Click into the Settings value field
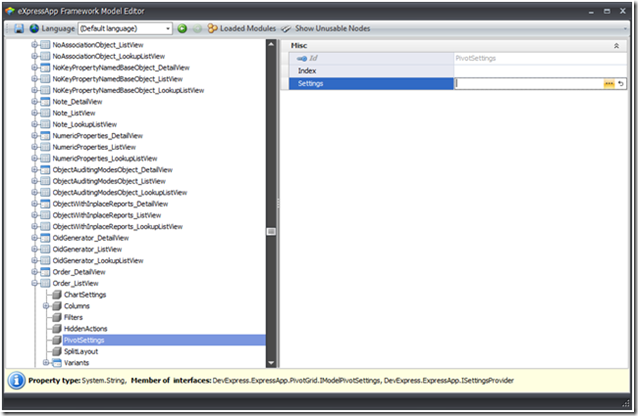This screenshot has width=638, height=416. click(528, 83)
